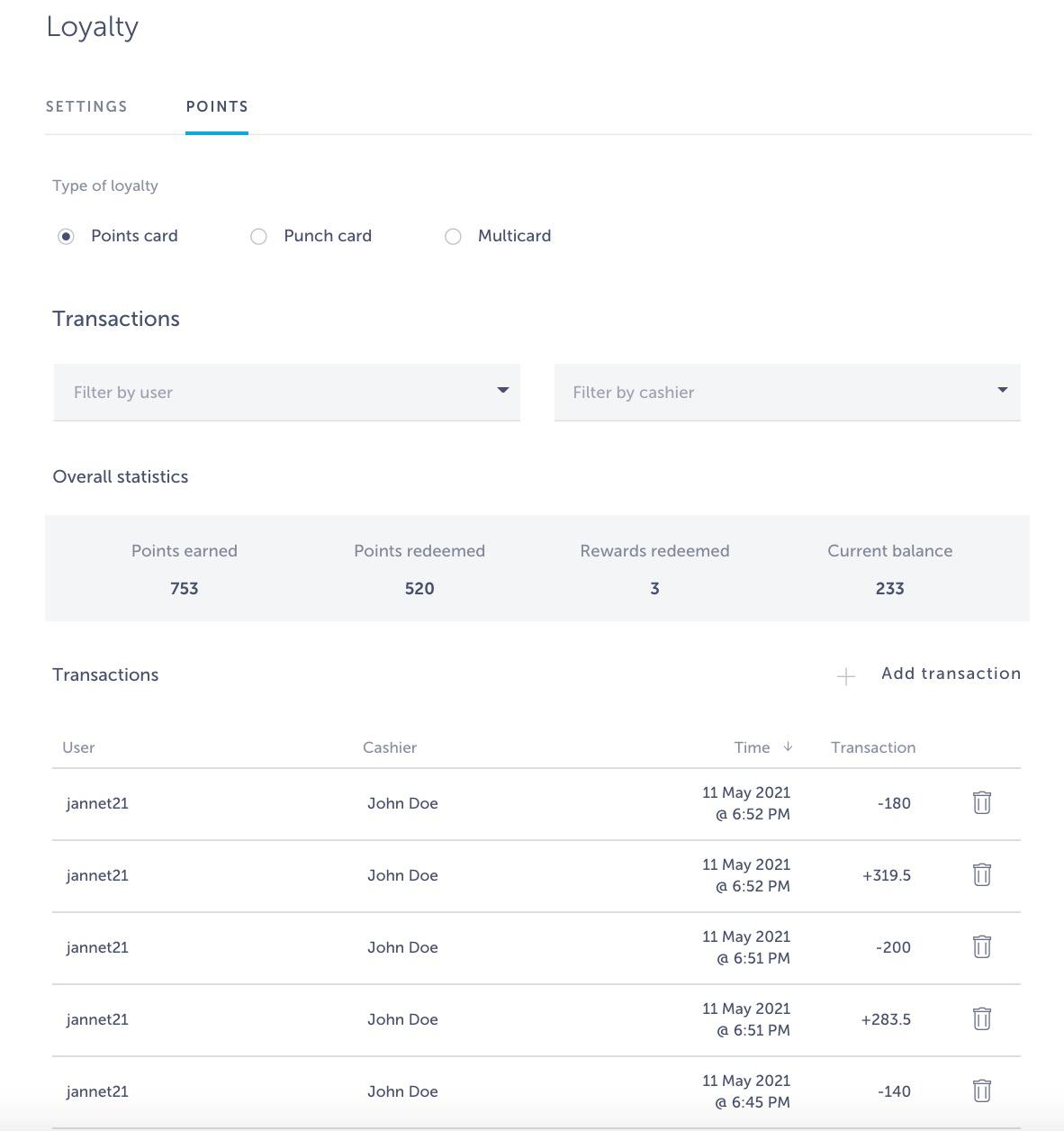Click the Points earned statistic value 753
This screenshot has height=1131, width=1064.
click(x=184, y=588)
